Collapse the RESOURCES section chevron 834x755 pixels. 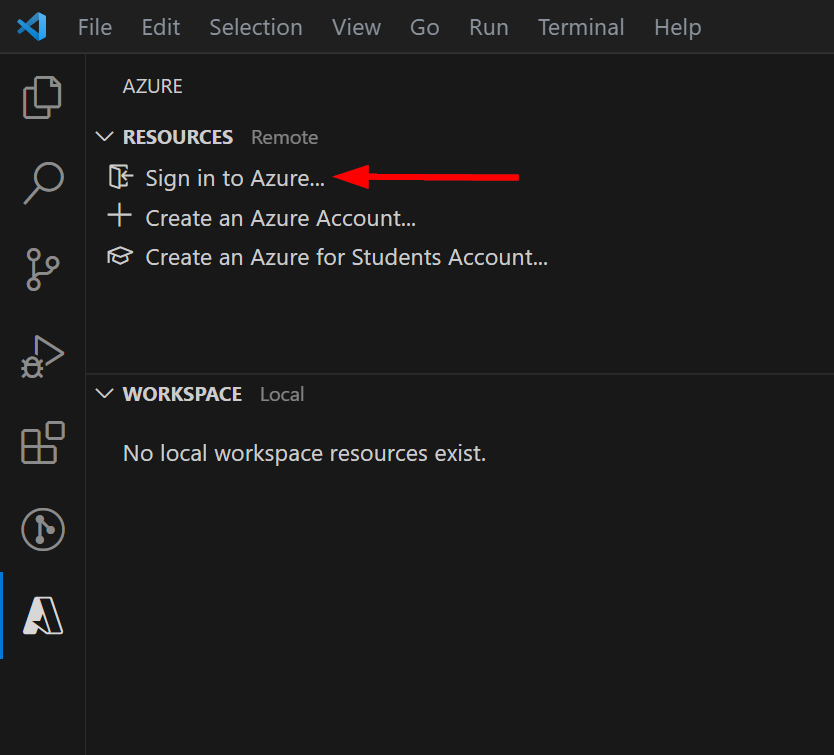coord(104,136)
